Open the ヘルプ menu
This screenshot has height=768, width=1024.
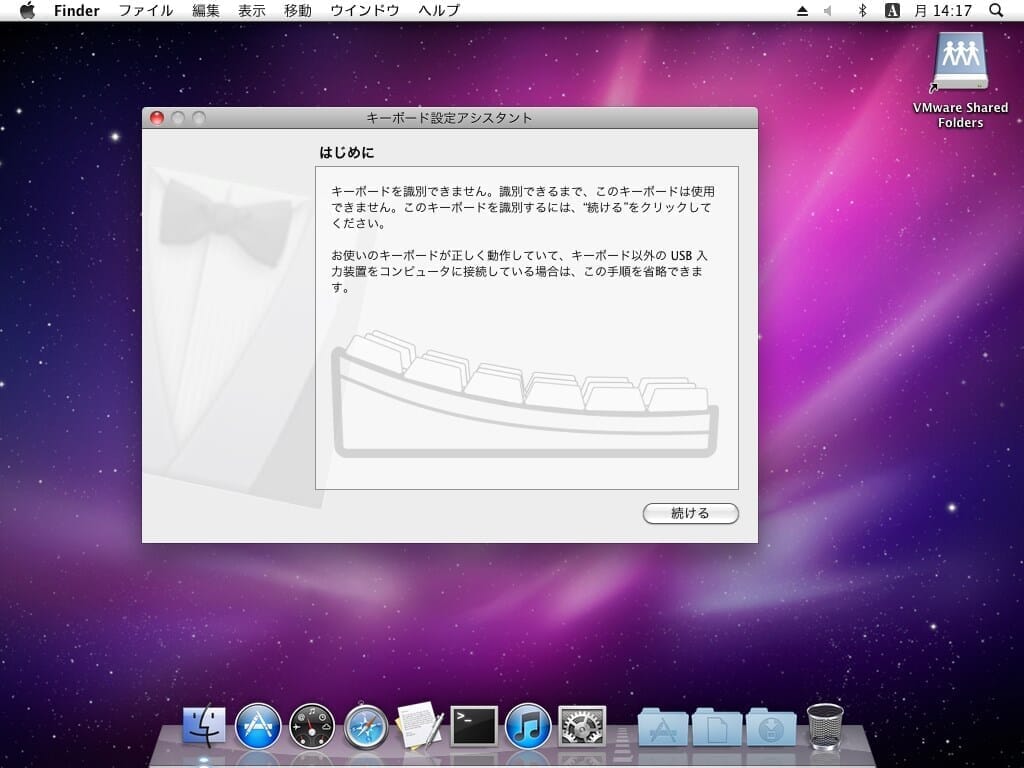point(439,10)
